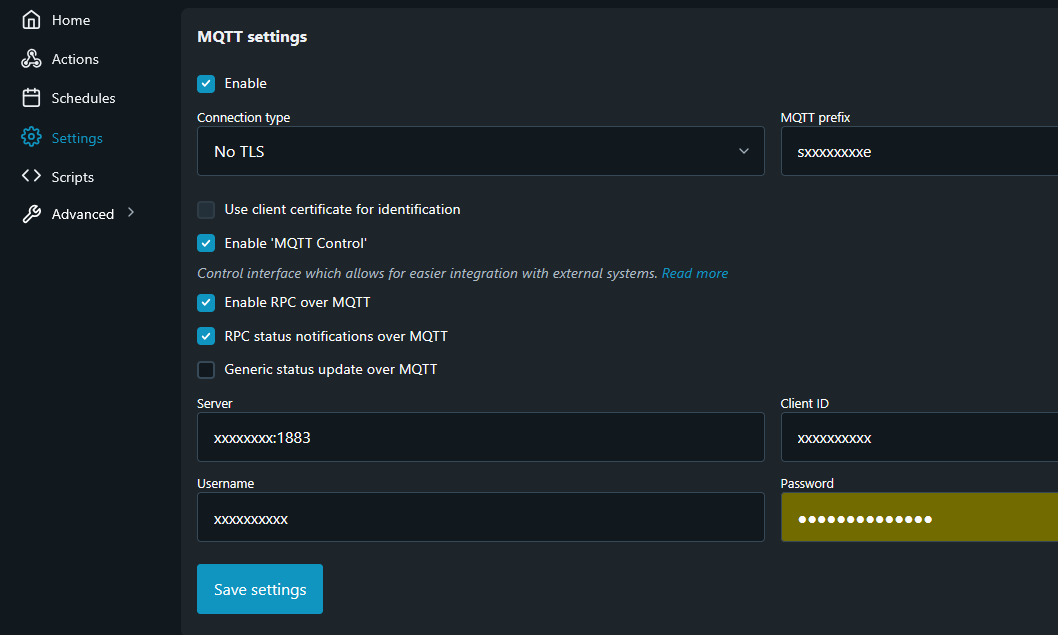
Task: Toggle Enable 'MQTT Control' checkbox
Action: click(x=206, y=243)
